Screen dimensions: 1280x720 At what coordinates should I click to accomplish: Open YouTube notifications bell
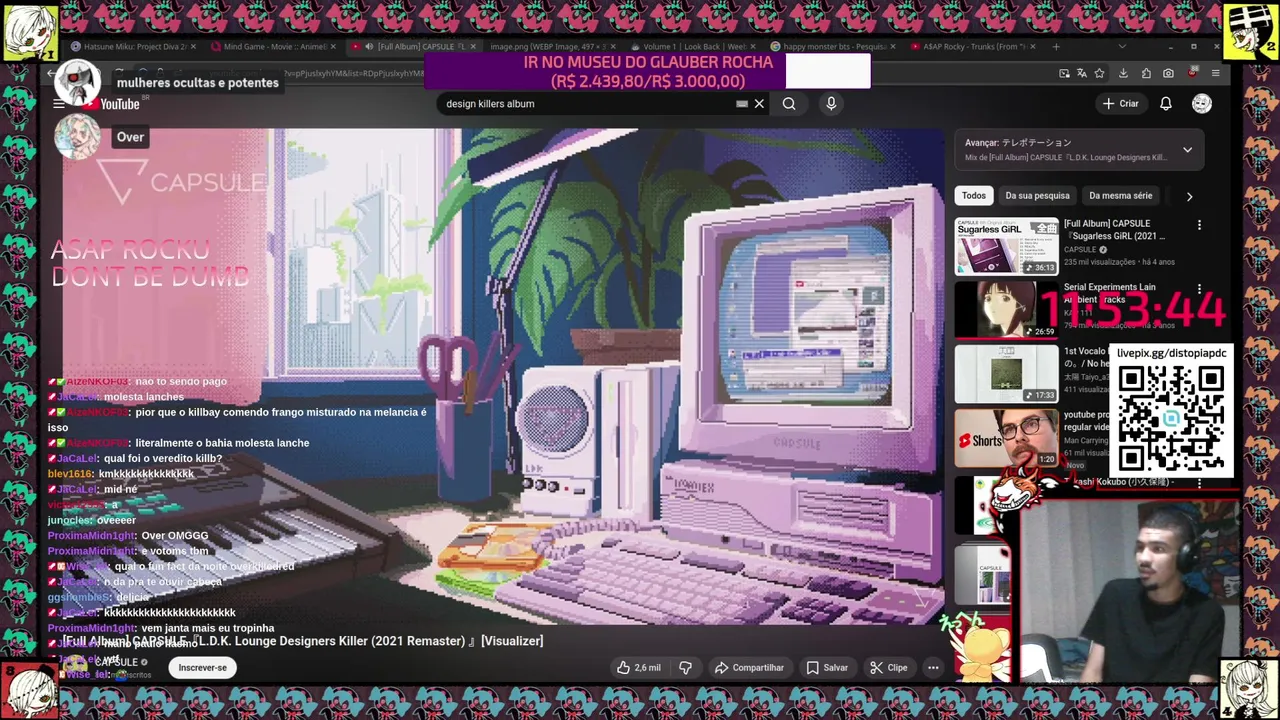tap(1166, 103)
